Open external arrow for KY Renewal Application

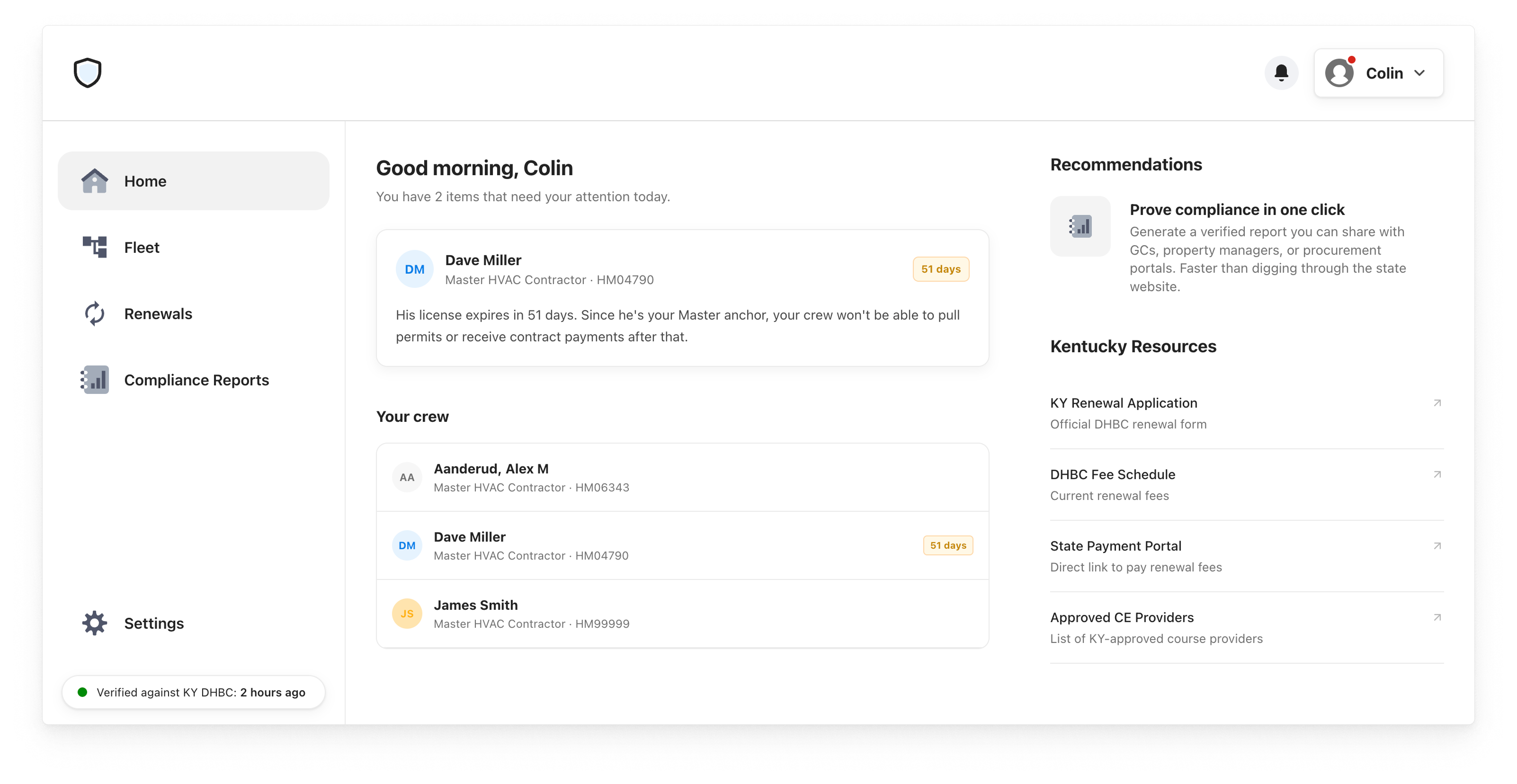tap(1437, 403)
